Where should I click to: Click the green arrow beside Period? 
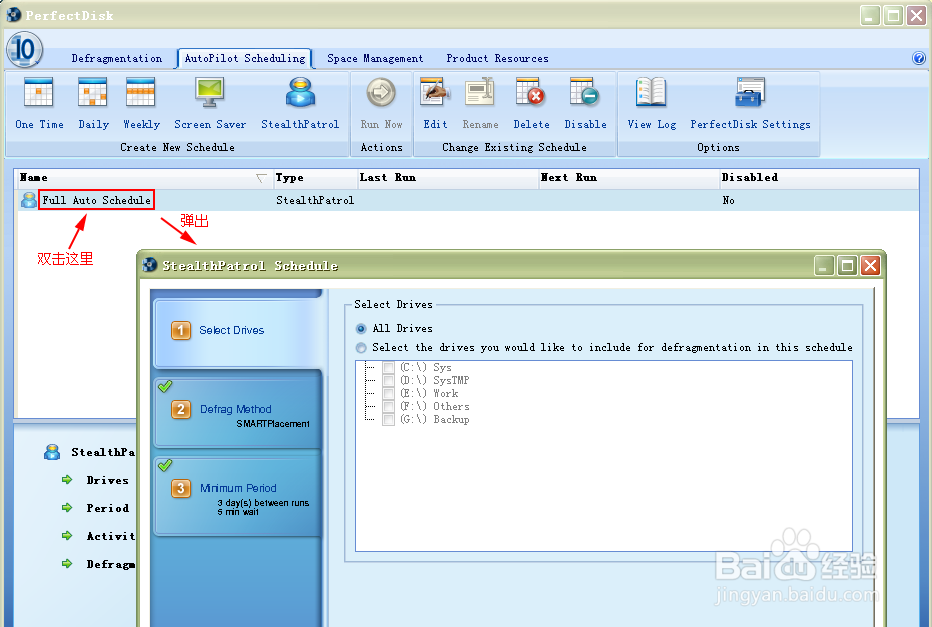pos(67,508)
